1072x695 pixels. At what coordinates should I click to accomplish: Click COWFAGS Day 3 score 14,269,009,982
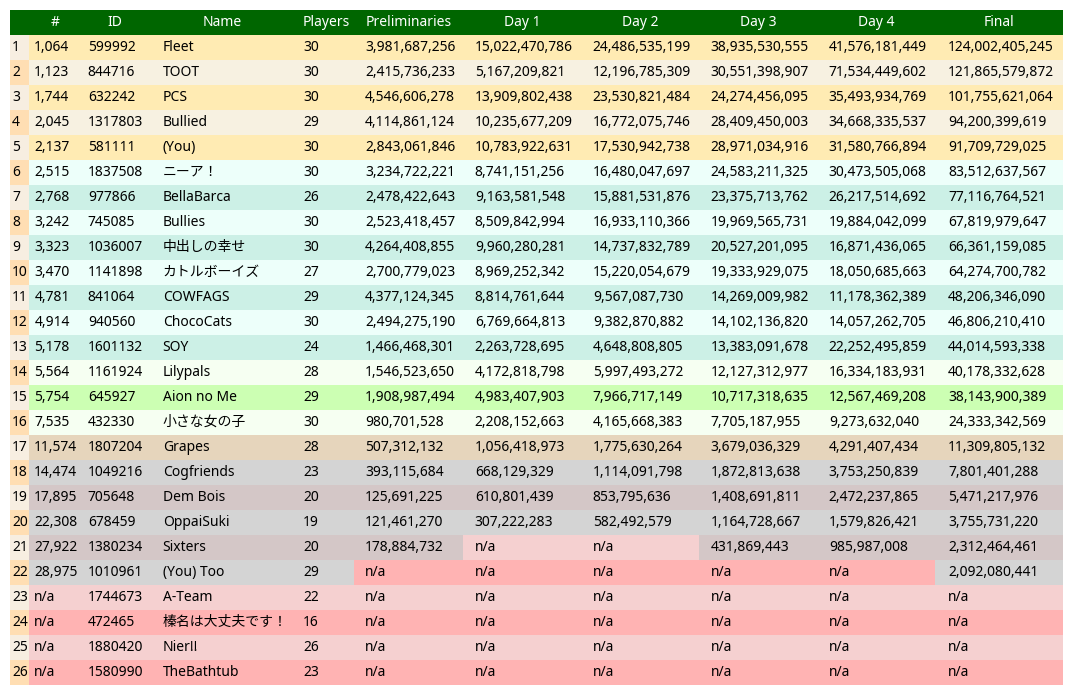click(x=759, y=297)
